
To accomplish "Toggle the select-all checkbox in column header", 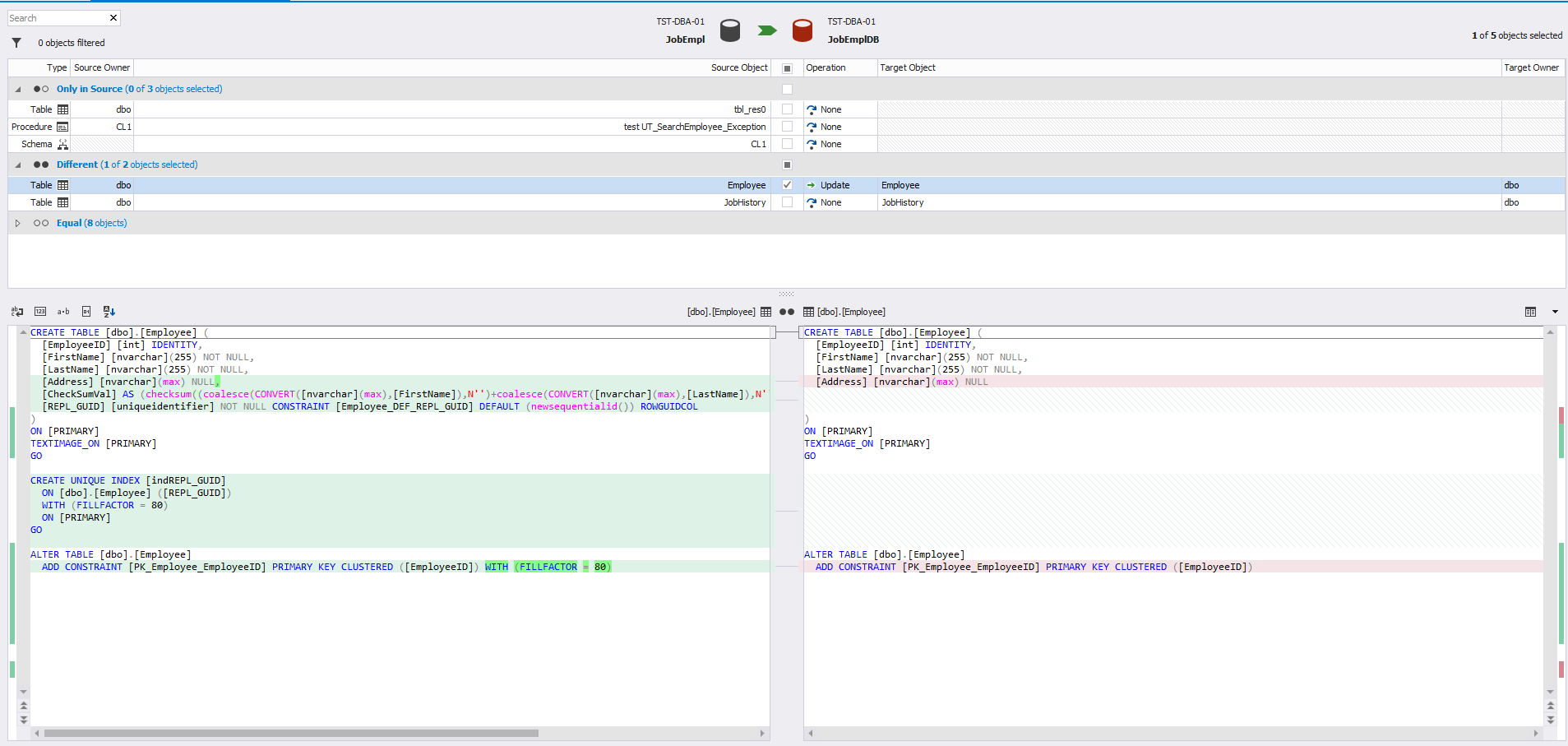I will click(787, 68).
